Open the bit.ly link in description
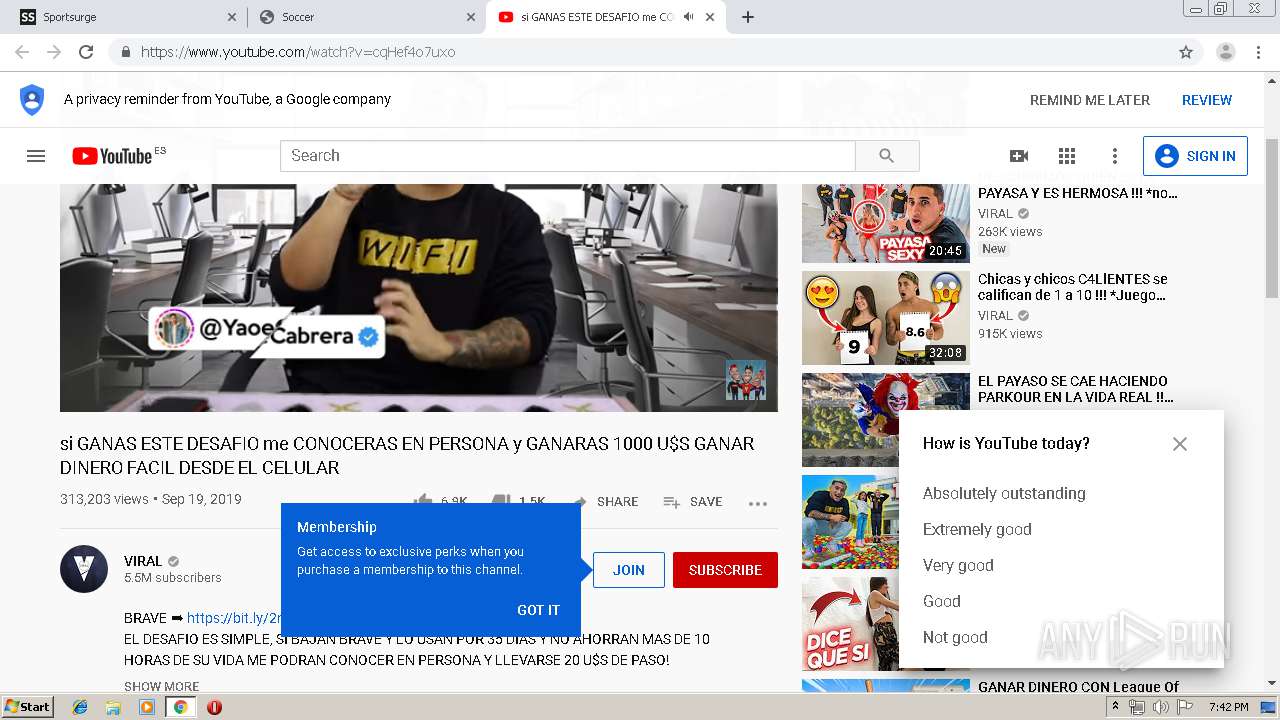 [234, 618]
